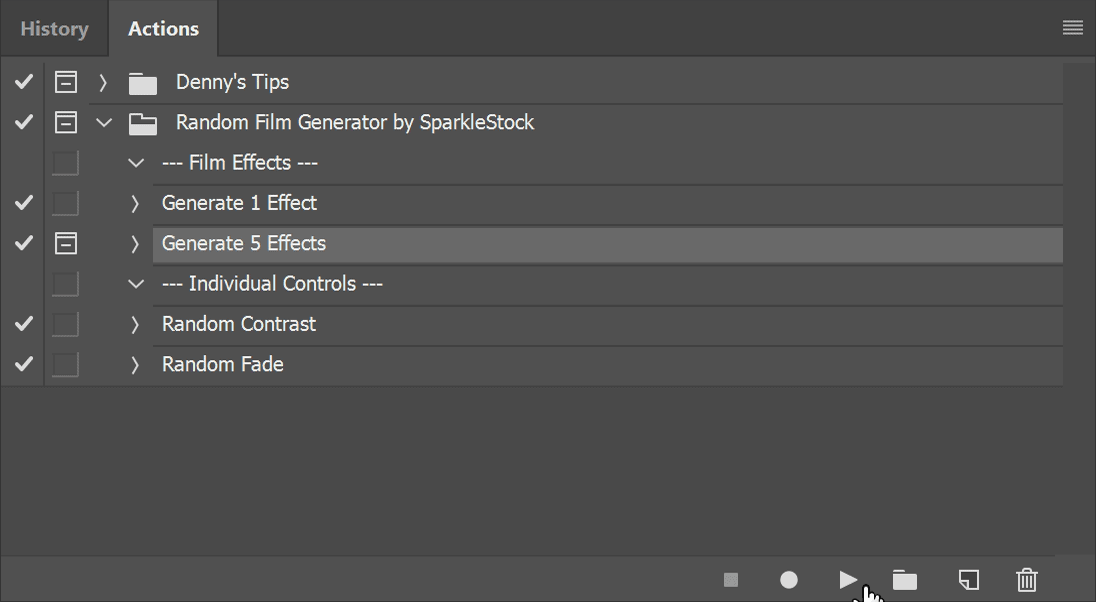Viewport: 1096px width, 602px height.
Task: Open the Actions panel hamburger menu
Action: tap(1072, 28)
